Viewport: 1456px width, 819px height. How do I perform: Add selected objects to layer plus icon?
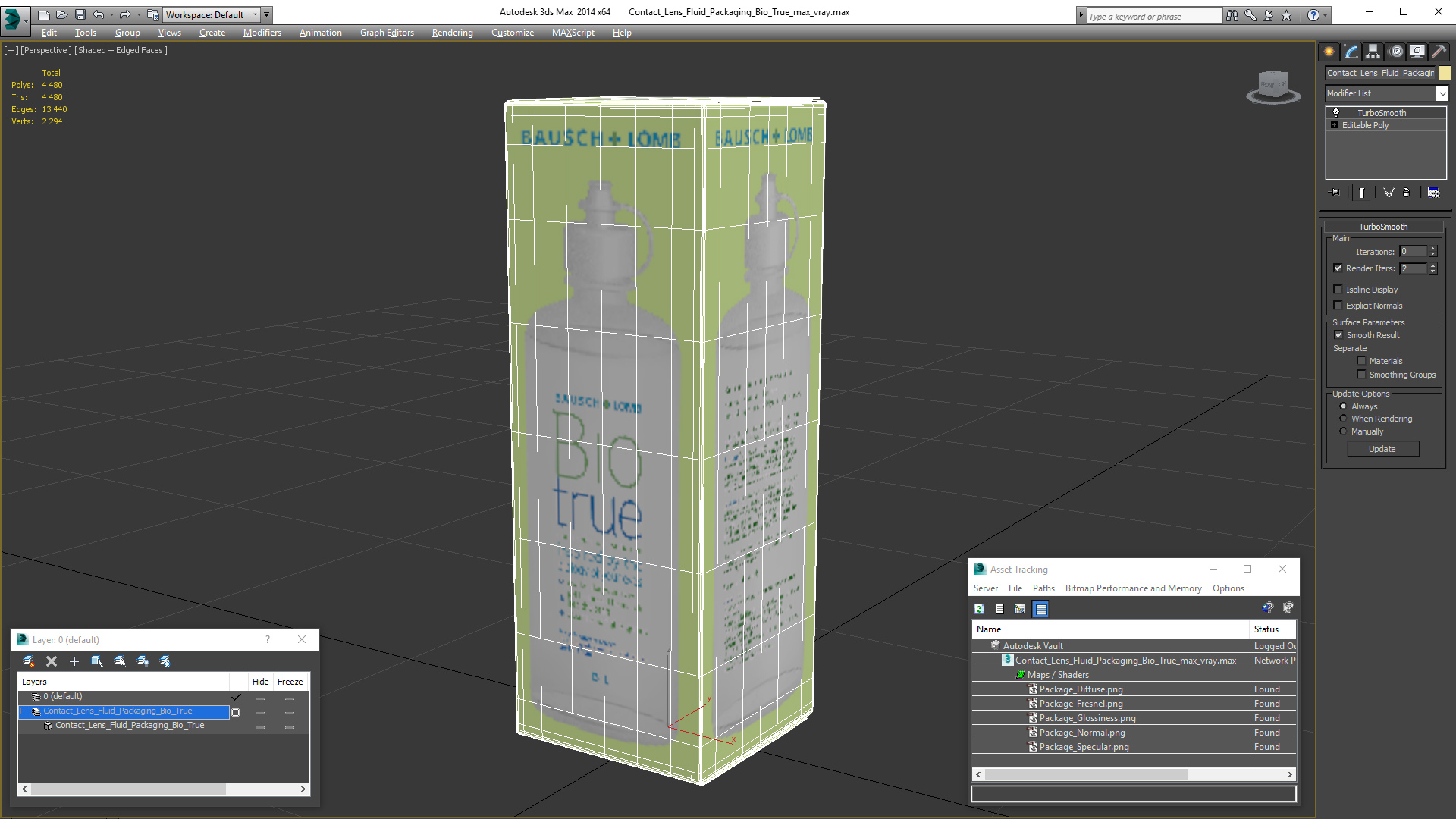[74, 661]
